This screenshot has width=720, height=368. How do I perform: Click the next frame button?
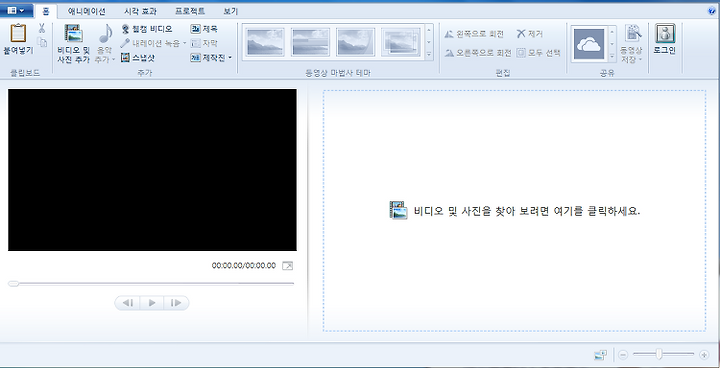pos(176,303)
